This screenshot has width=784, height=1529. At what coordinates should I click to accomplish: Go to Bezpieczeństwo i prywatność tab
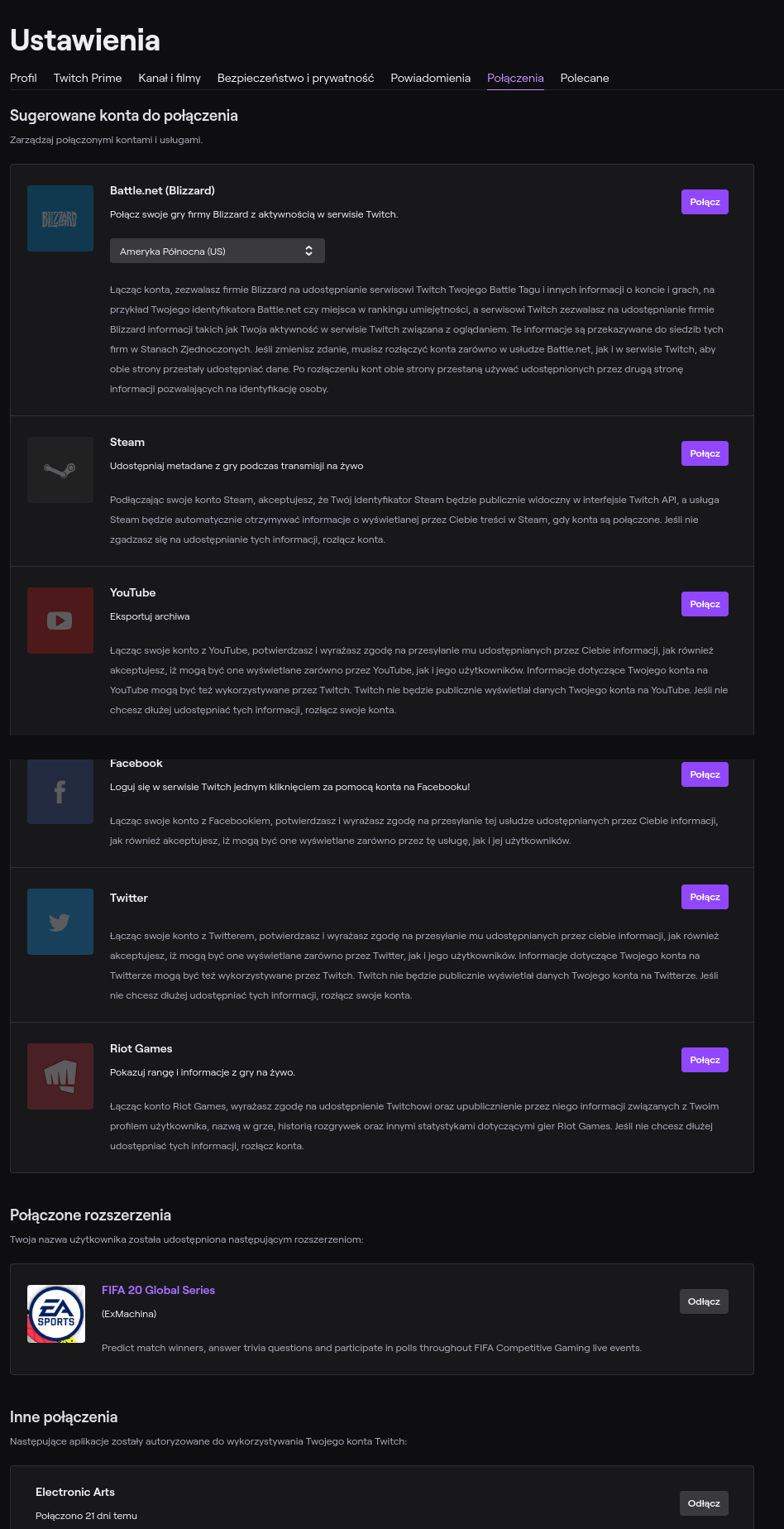(x=295, y=78)
